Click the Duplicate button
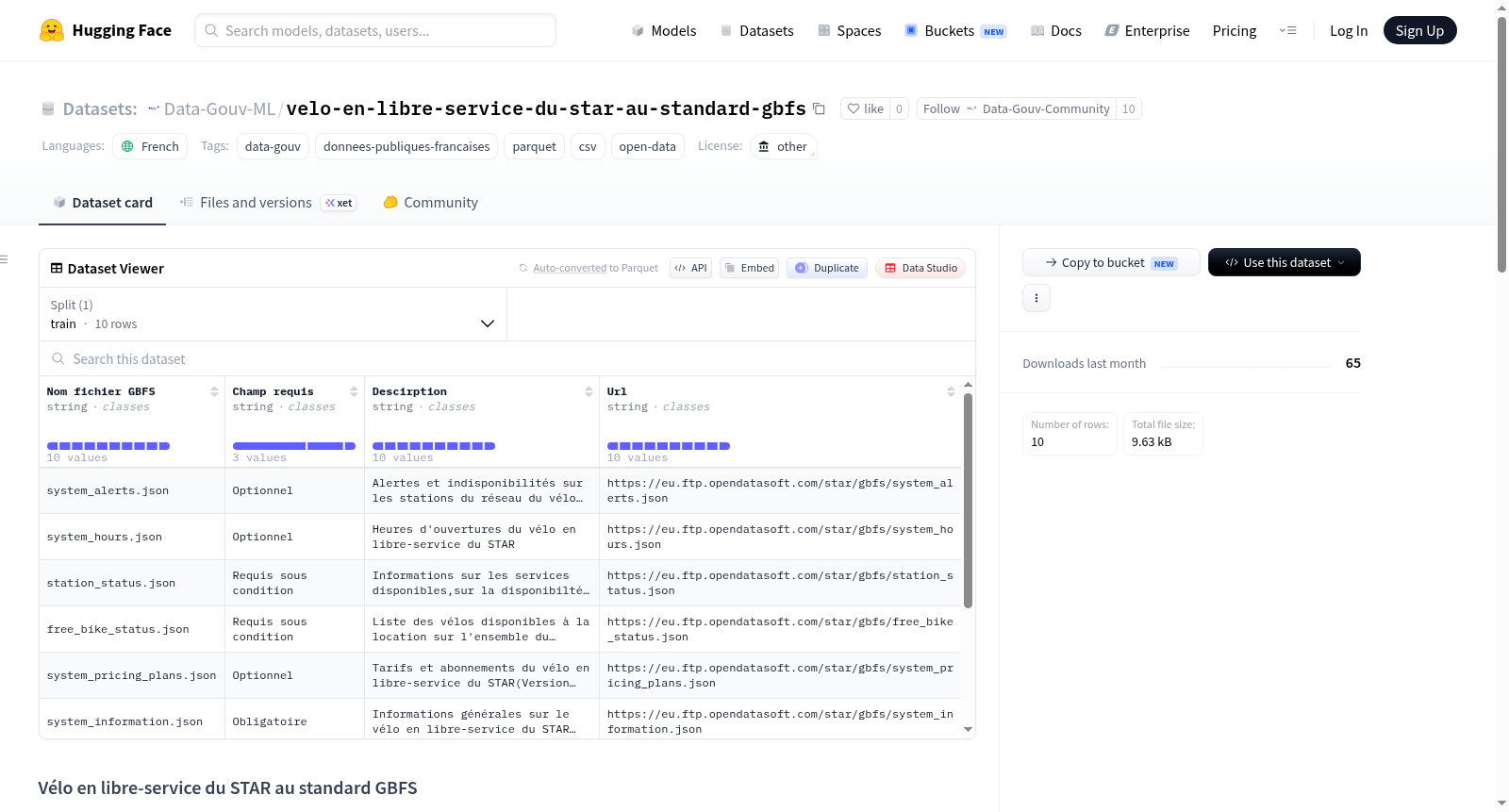The width and height of the screenshot is (1509, 812). tap(827, 268)
